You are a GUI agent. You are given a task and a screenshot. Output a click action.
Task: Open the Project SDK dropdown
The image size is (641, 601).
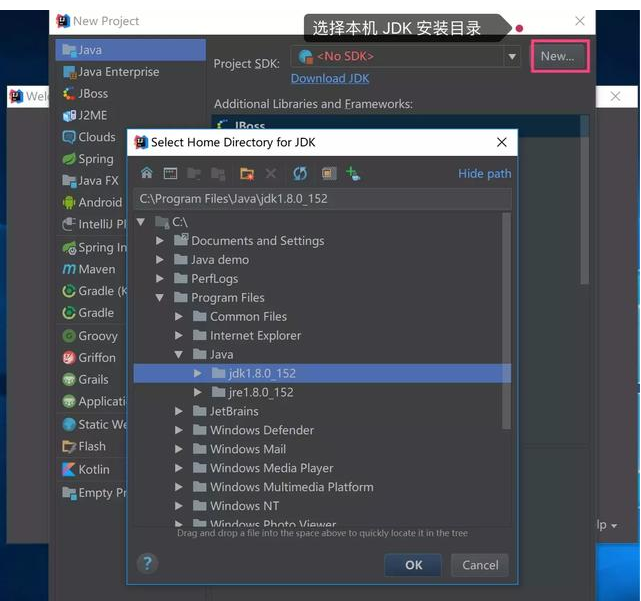click(x=512, y=57)
